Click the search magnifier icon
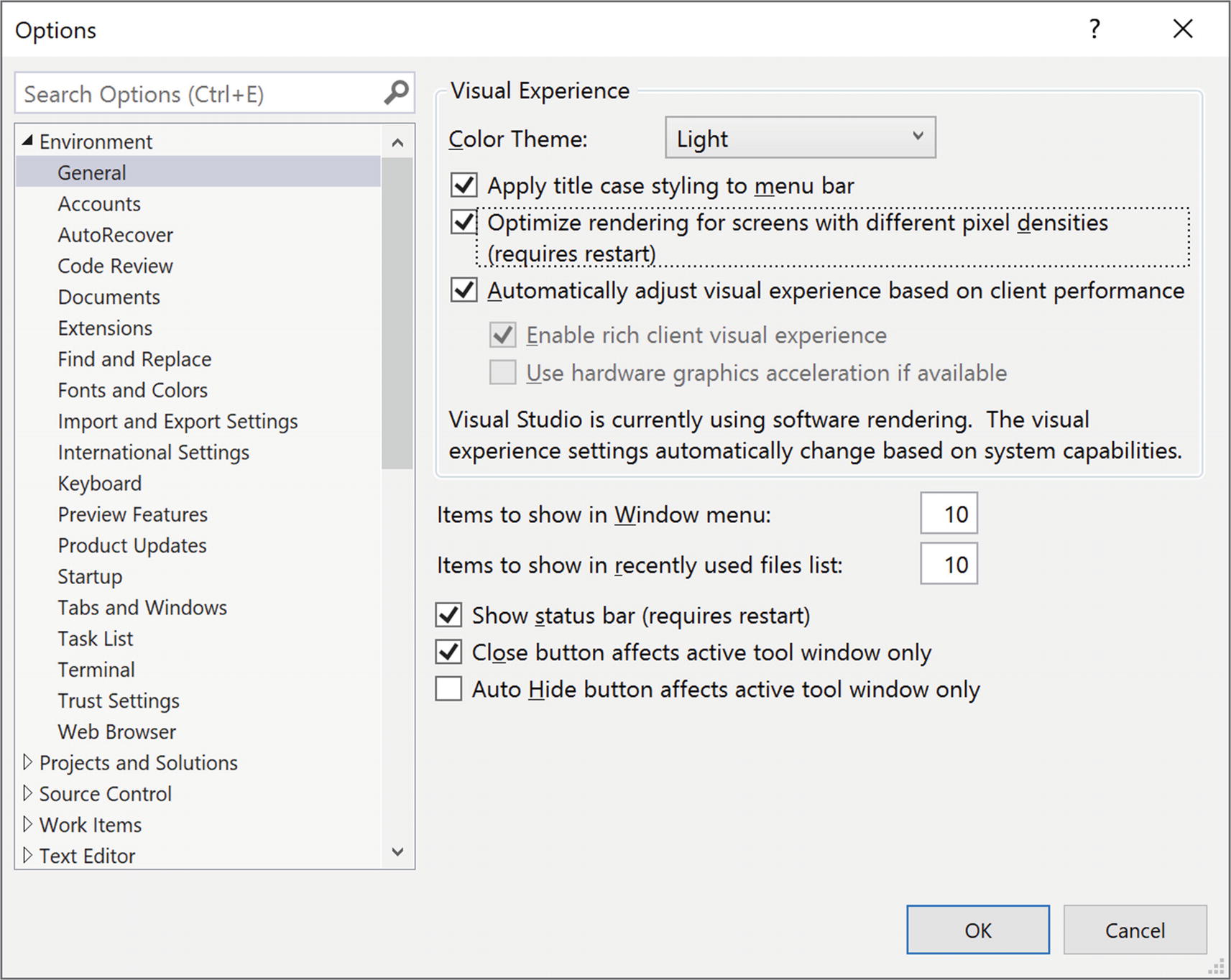This screenshot has height=980, width=1231. [396, 93]
